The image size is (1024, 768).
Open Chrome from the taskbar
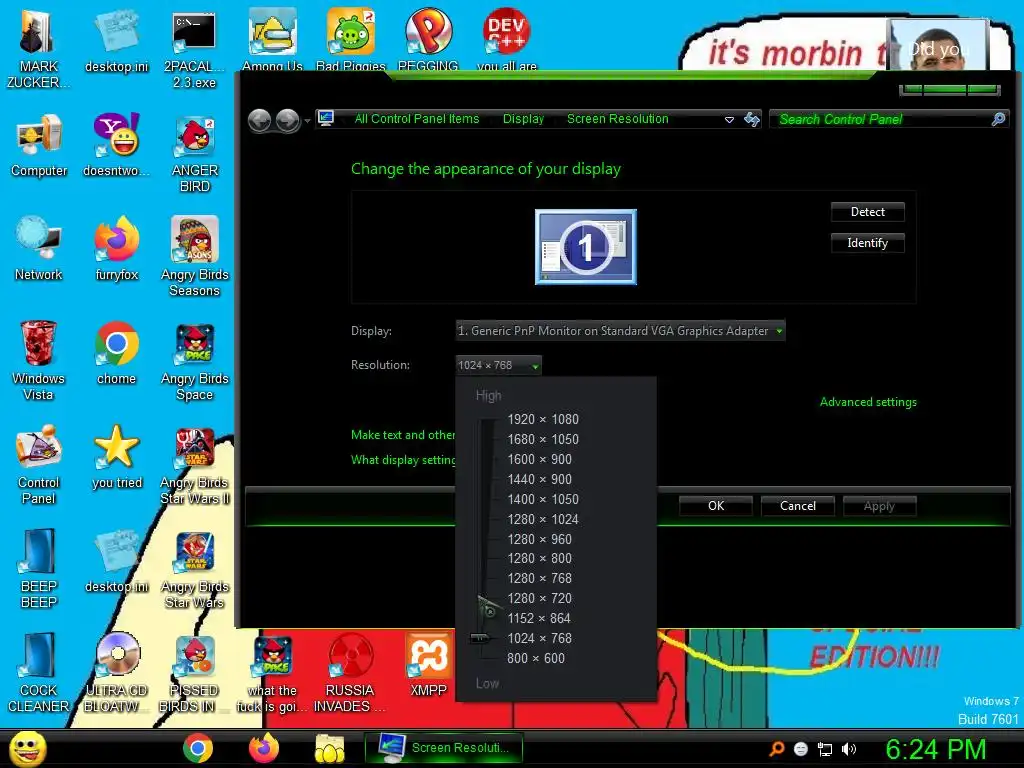pos(197,748)
